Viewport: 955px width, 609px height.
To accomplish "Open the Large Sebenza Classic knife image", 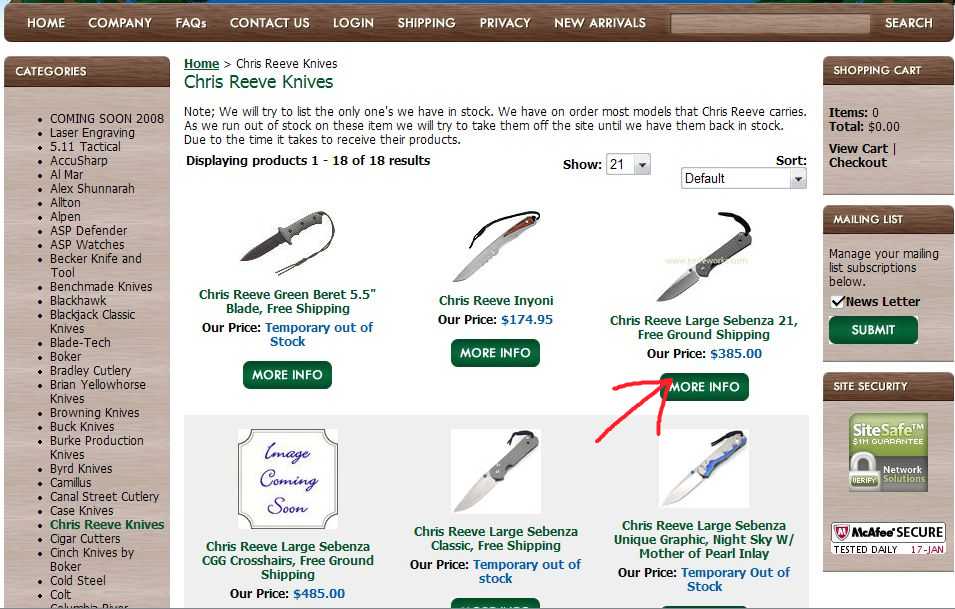I will [496, 471].
